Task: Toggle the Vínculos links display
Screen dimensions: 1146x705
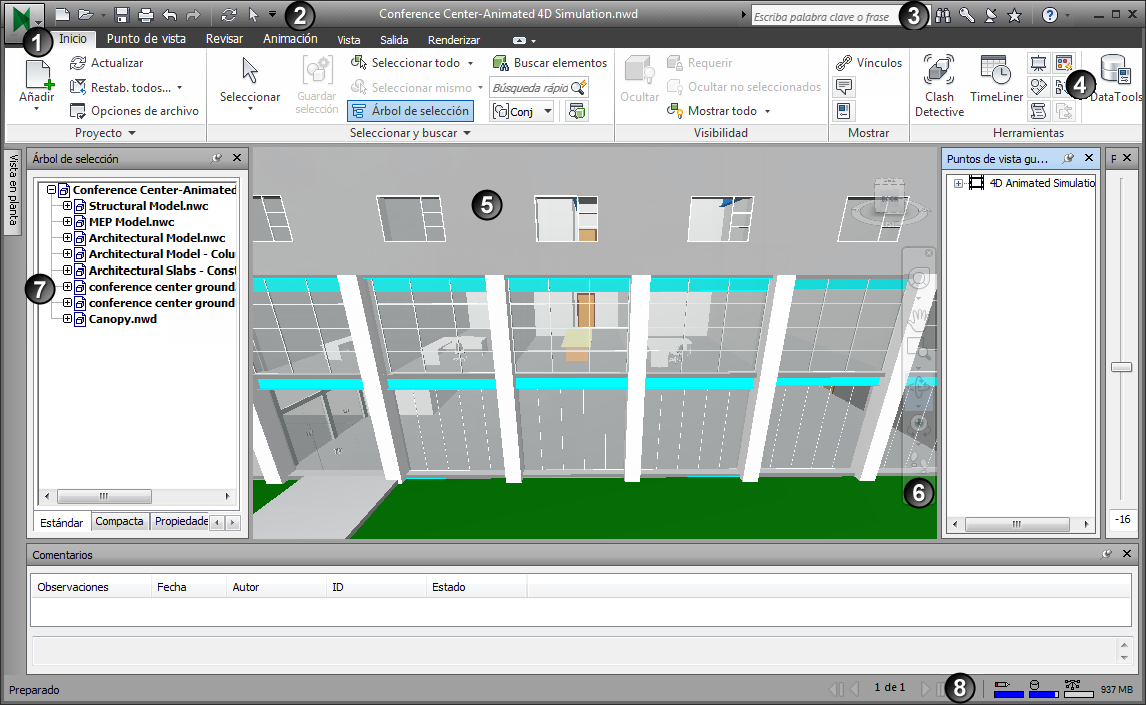Action: pyautogui.click(x=869, y=63)
